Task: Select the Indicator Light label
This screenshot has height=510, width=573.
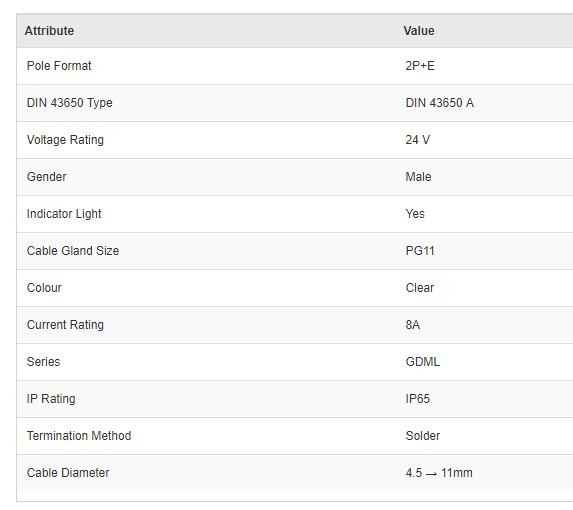Action: (x=64, y=214)
